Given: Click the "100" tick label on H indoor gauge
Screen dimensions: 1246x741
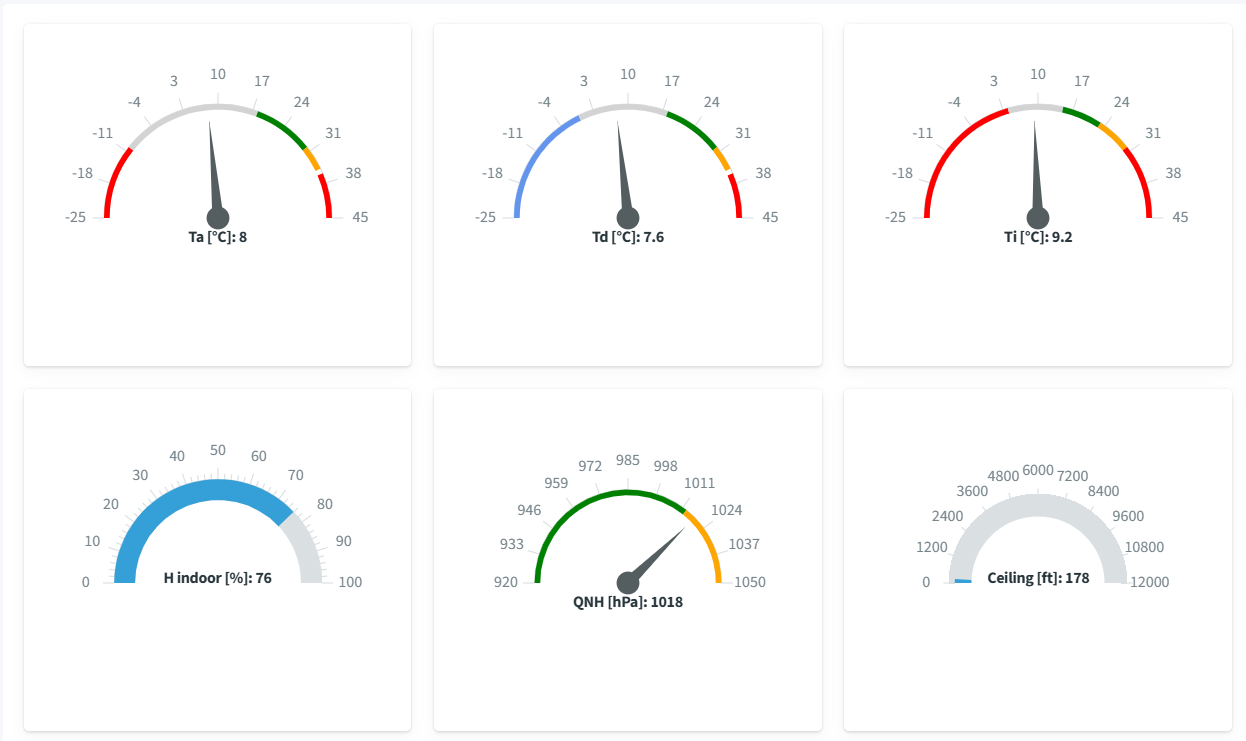Looking at the screenshot, I should [350, 582].
